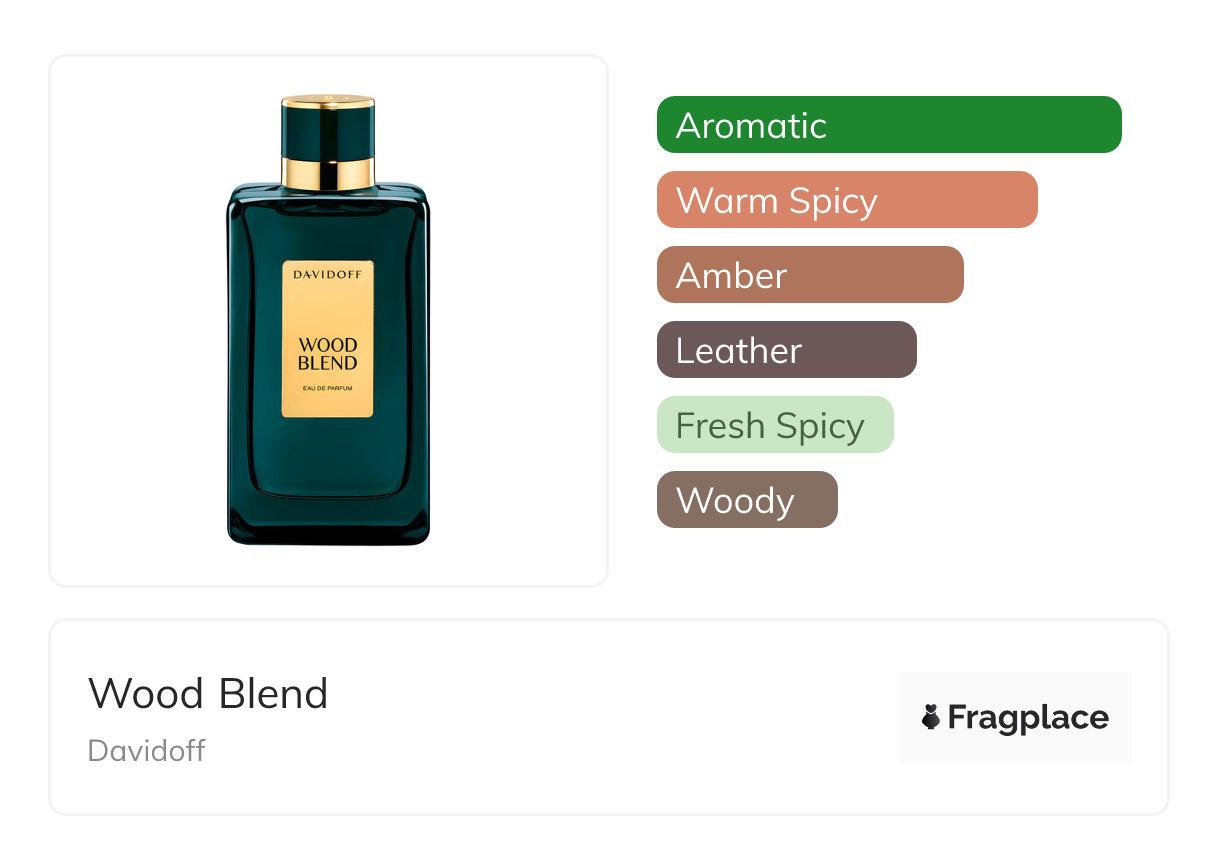The width and height of the screenshot is (1218, 864).
Task: Open the Wood Blend fragrance title
Action: (208, 693)
